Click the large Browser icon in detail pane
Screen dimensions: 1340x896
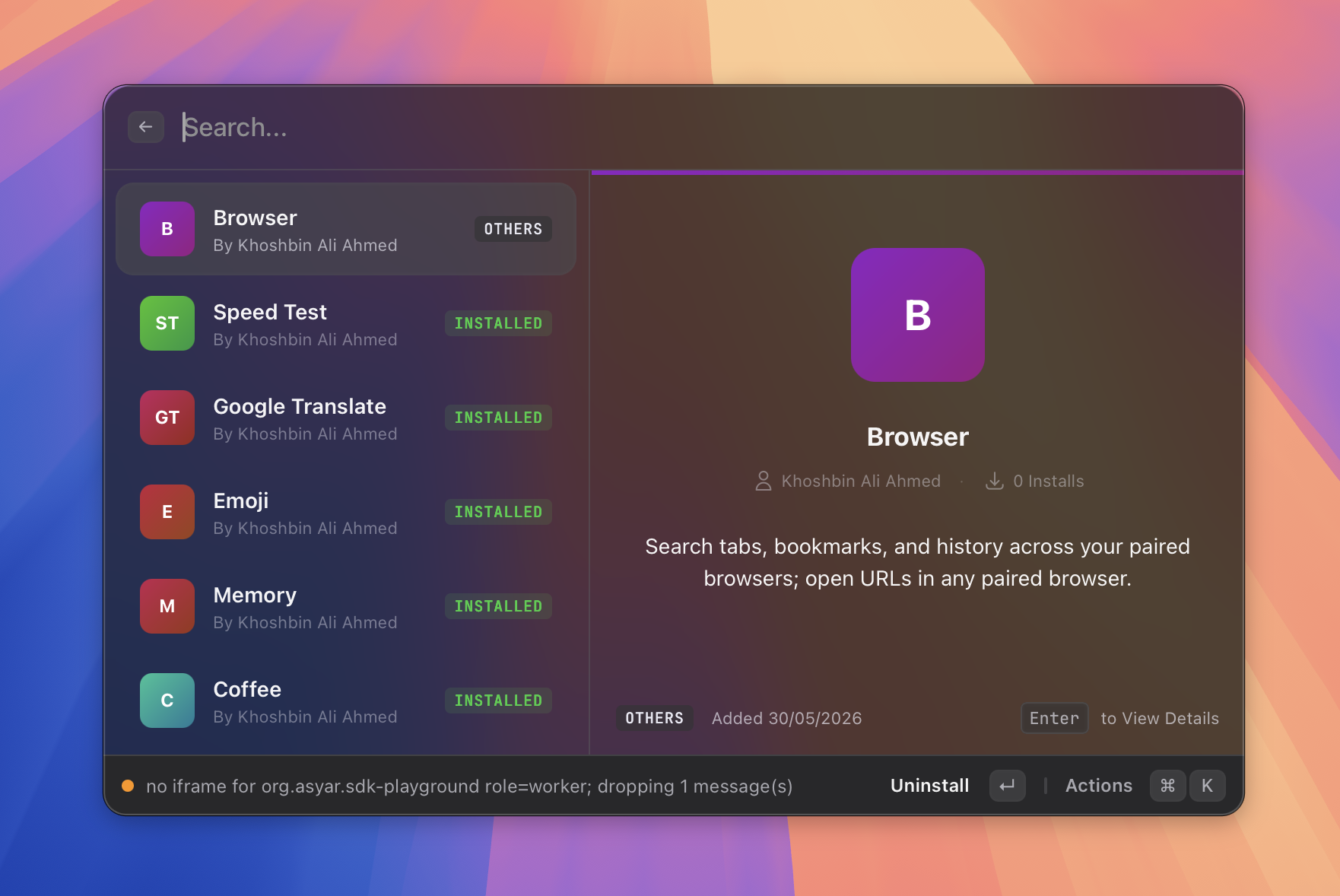pyautogui.click(x=918, y=315)
